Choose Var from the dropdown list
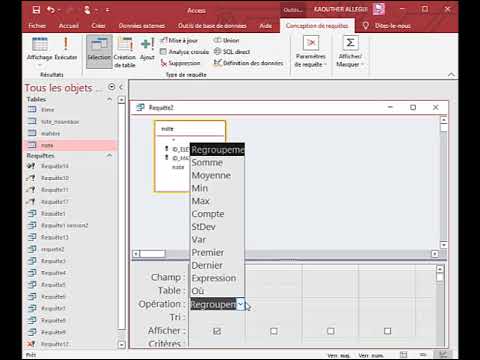The width and height of the screenshot is (480, 360). pyautogui.click(x=217, y=240)
